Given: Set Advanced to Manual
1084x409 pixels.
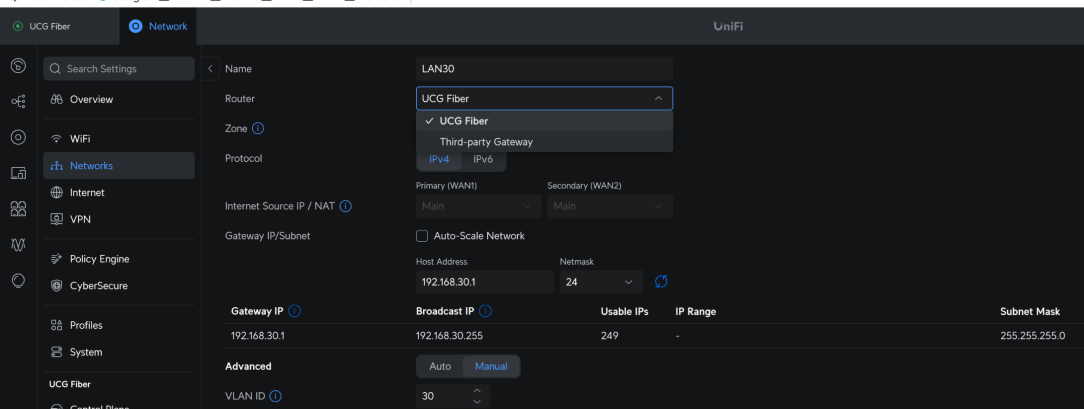Looking at the screenshot, I should tap(492, 366).
